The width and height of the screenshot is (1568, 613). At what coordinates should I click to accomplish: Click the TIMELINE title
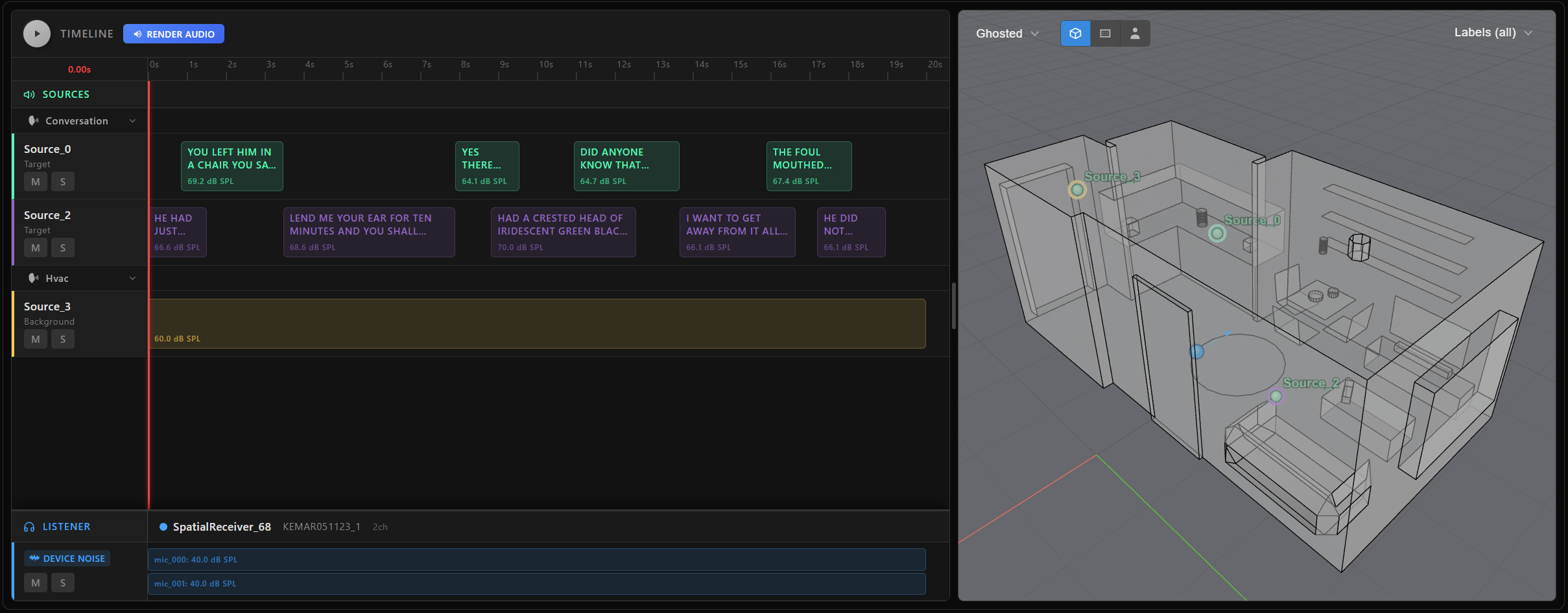[87, 34]
